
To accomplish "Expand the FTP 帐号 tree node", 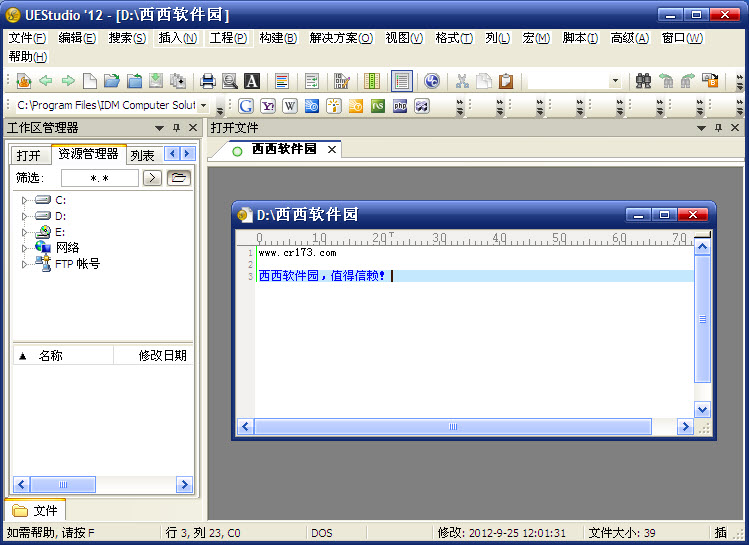I will click(x=24, y=264).
